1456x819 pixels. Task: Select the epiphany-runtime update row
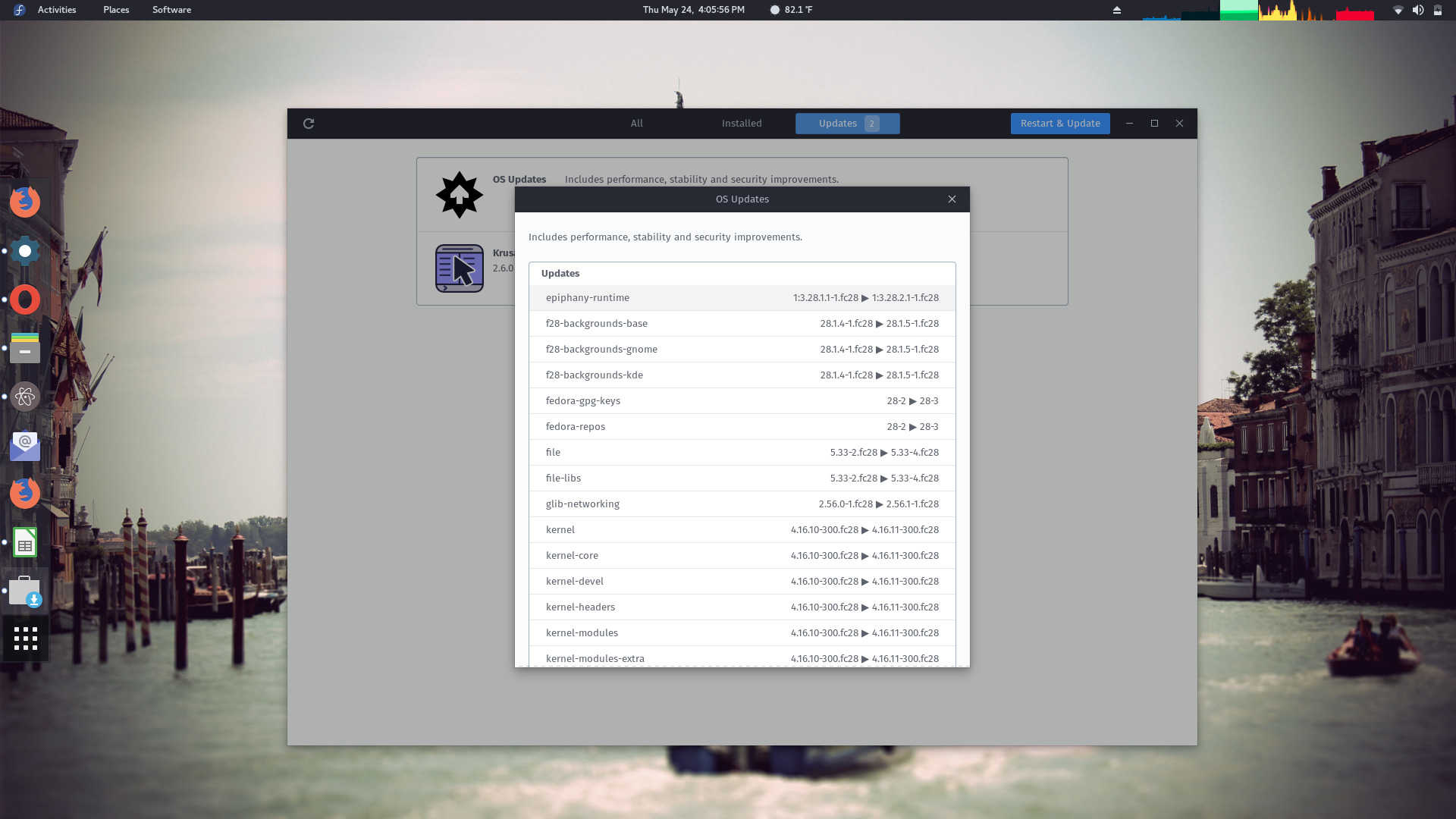point(742,298)
